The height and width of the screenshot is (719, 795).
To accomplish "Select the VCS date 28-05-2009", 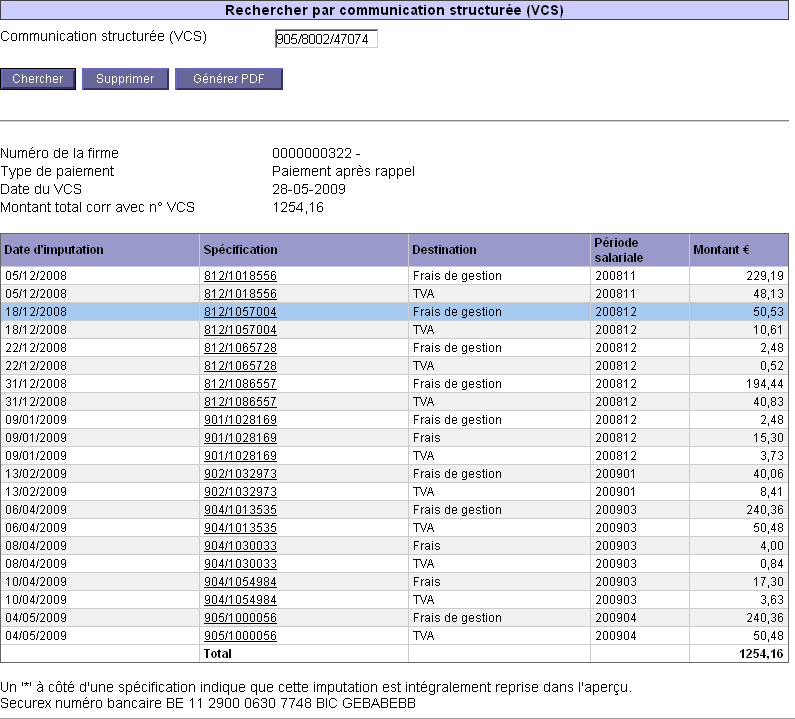I will tap(309, 189).
